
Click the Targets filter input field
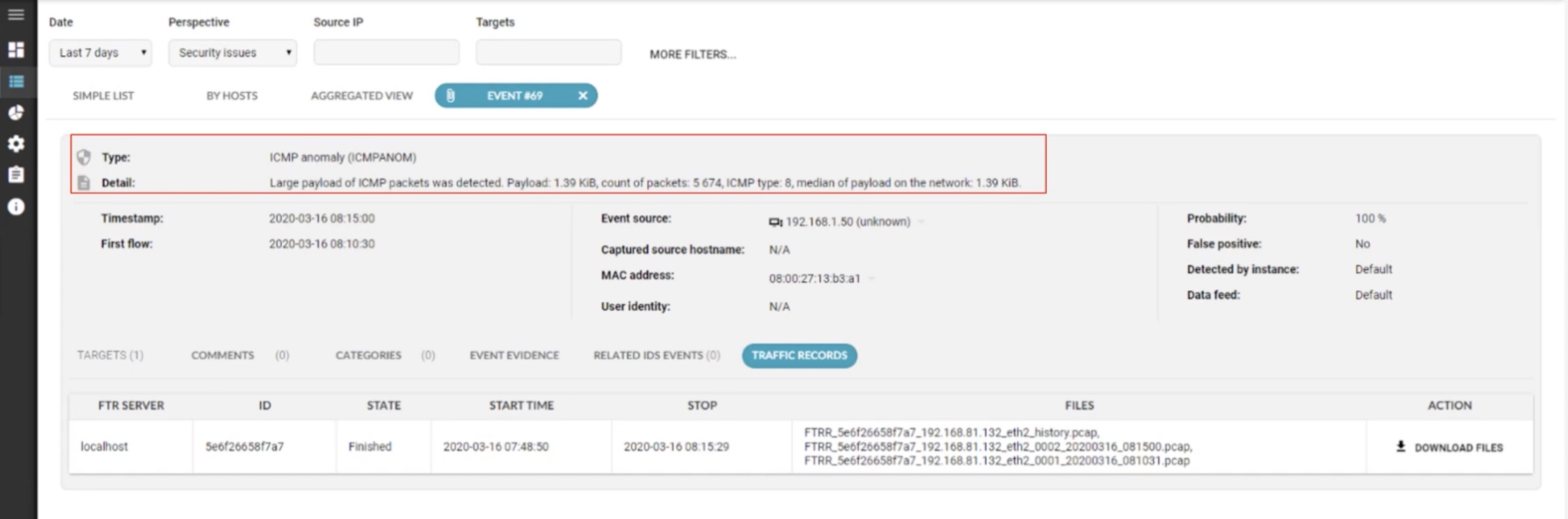tap(548, 52)
